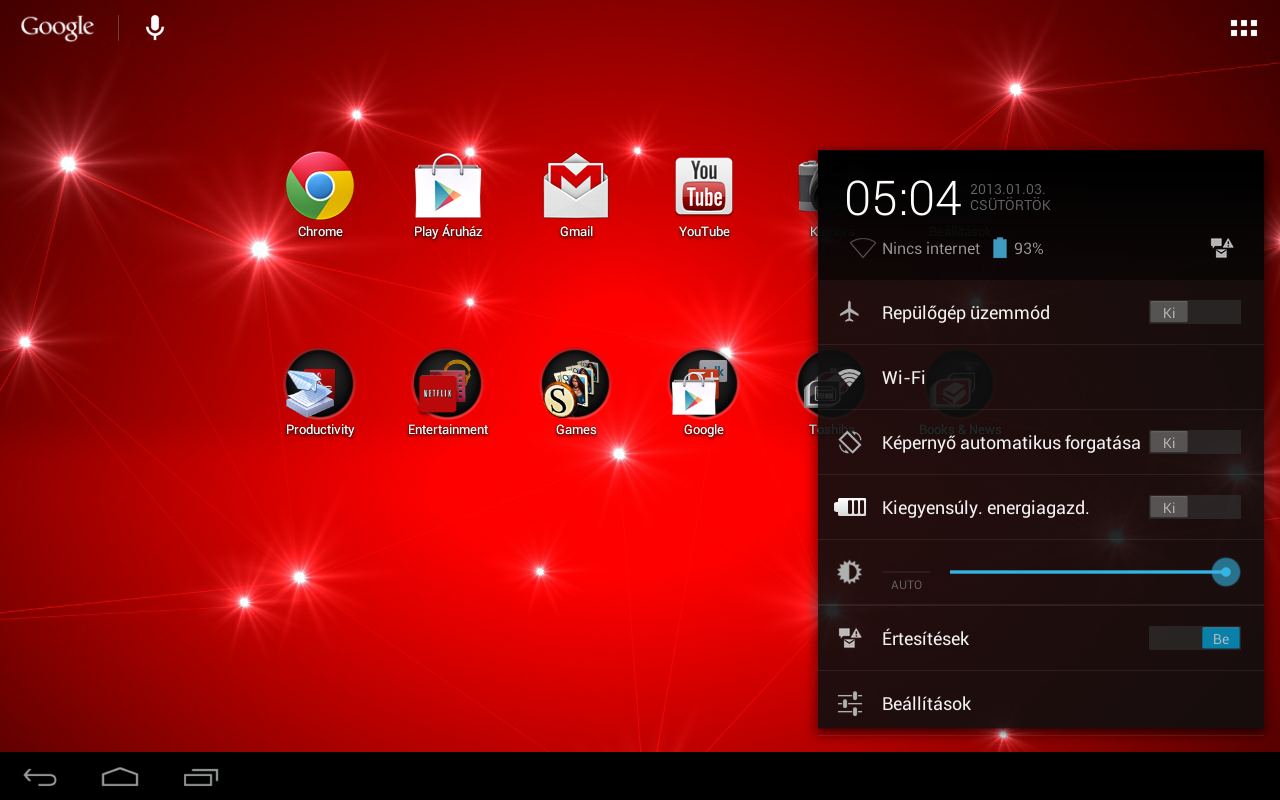This screenshot has height=800, width=1280.
Task: Start voice search with microphone icon
Action: 155,28
